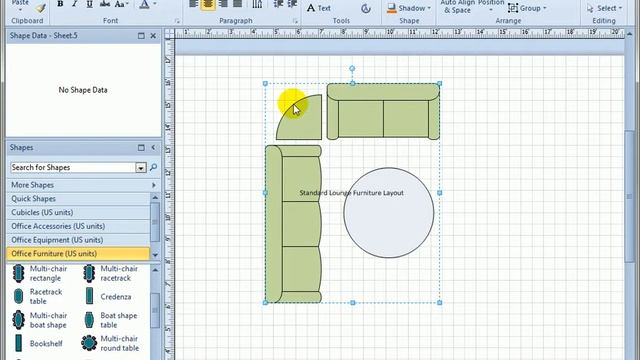Select the Multi-chair round table shape
The height and width of the screenshot is (360, 640).
pyautogui.click(x=111, y=343)
